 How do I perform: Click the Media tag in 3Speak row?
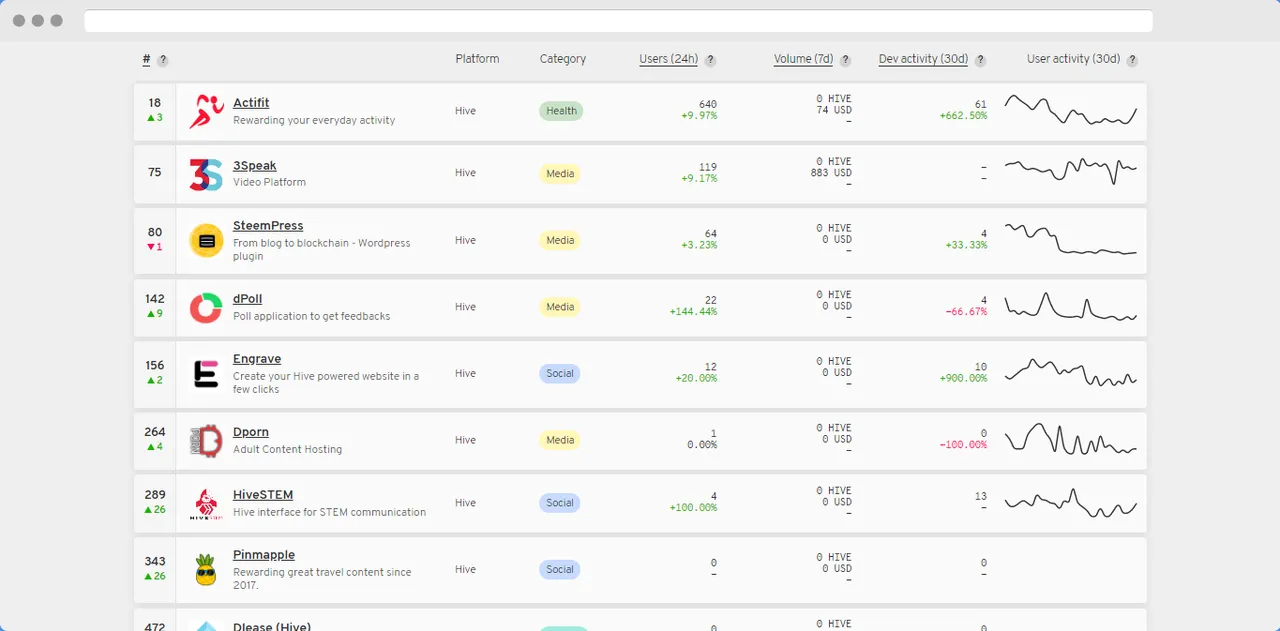point(560,174)
